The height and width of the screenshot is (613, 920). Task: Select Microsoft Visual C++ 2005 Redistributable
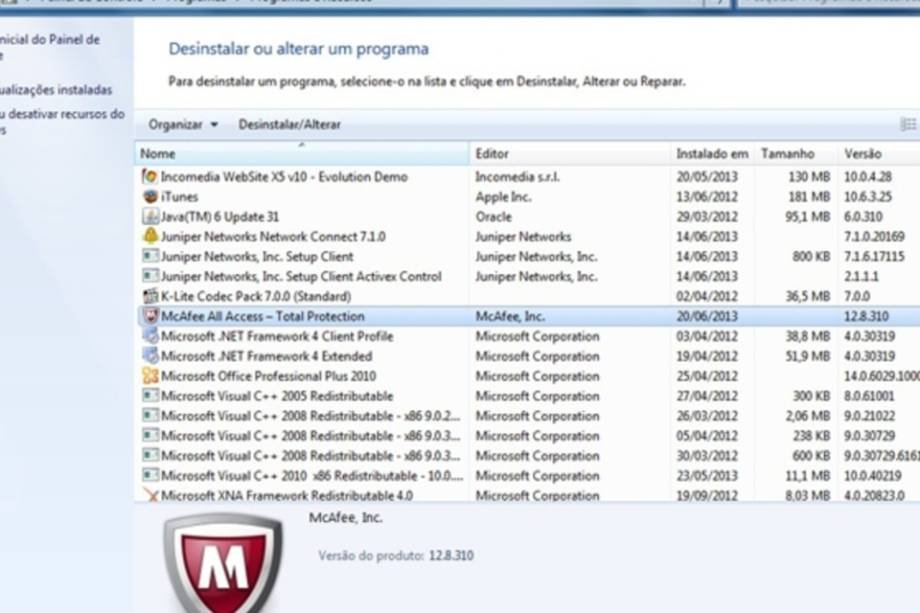click(x=528, y=396)
